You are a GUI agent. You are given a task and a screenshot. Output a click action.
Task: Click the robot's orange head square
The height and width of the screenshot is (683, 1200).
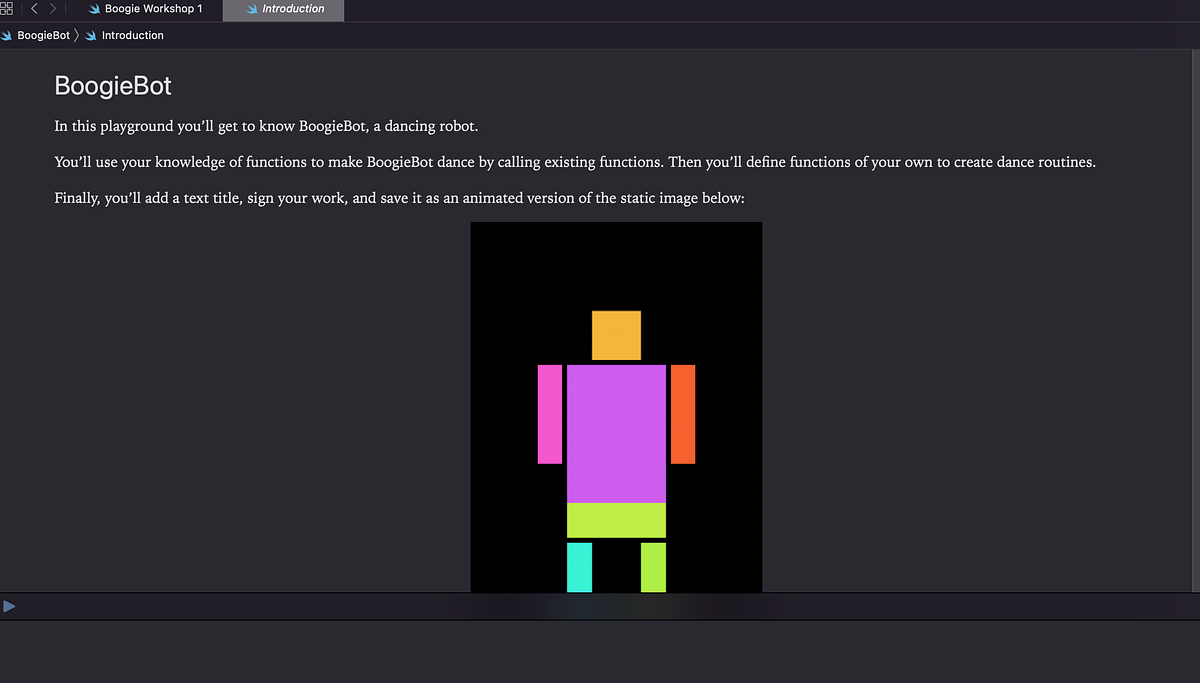(x=615, y=335)
